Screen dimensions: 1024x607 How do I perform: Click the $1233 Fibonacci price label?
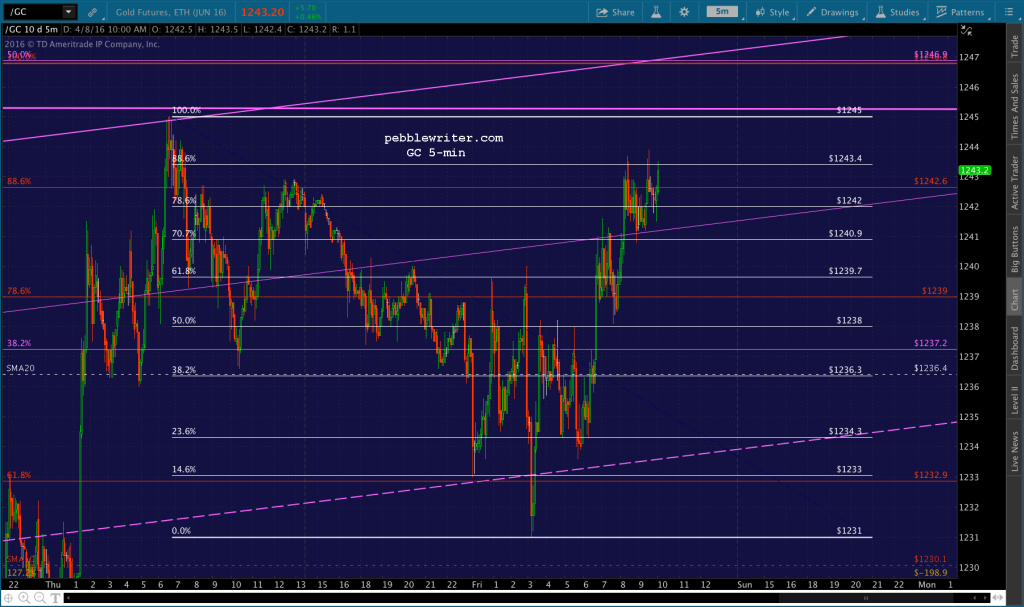[x=849, y=469]
